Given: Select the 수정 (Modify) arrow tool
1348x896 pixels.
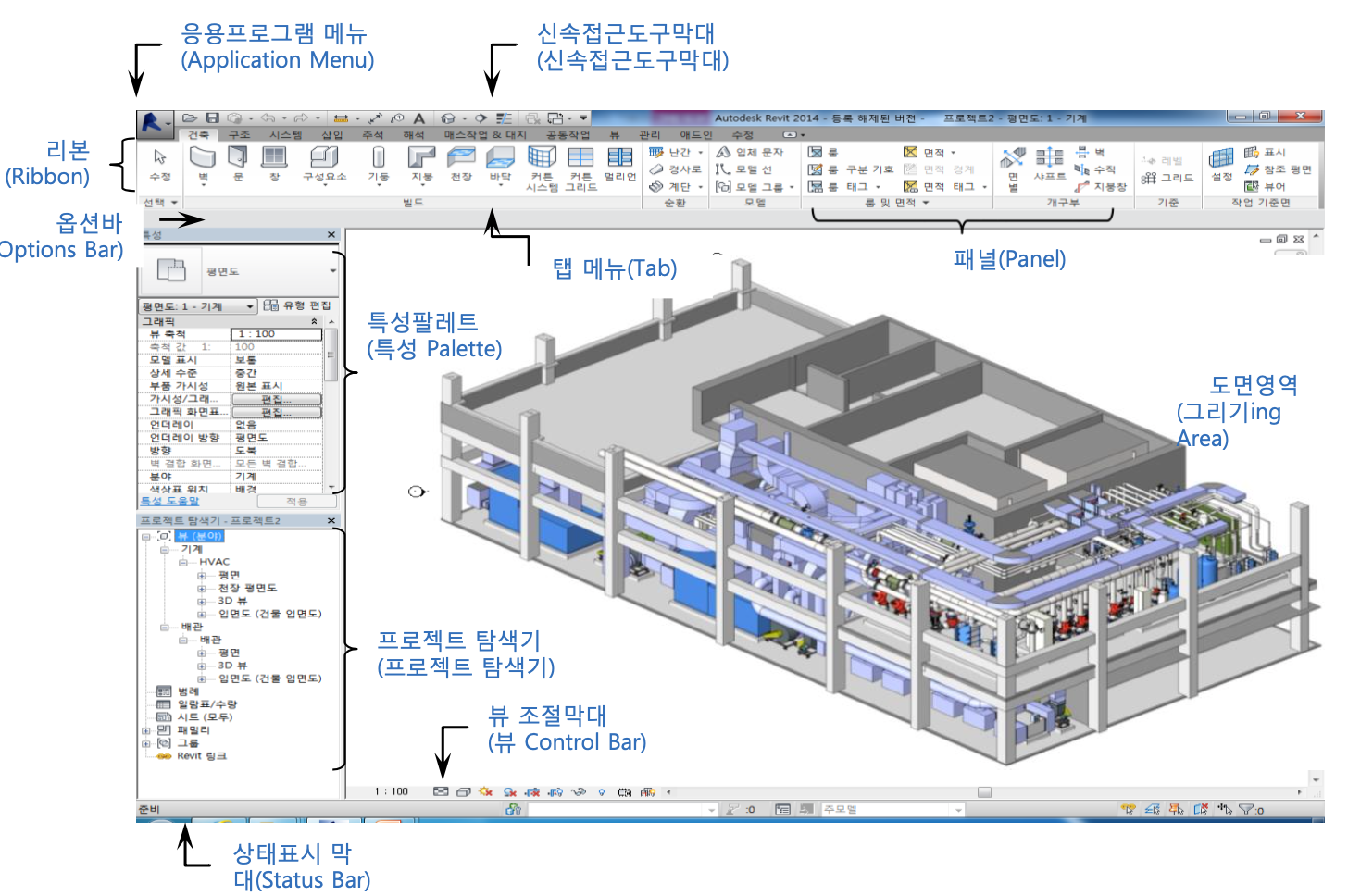Looking at the screenshot, I should 159,165.
